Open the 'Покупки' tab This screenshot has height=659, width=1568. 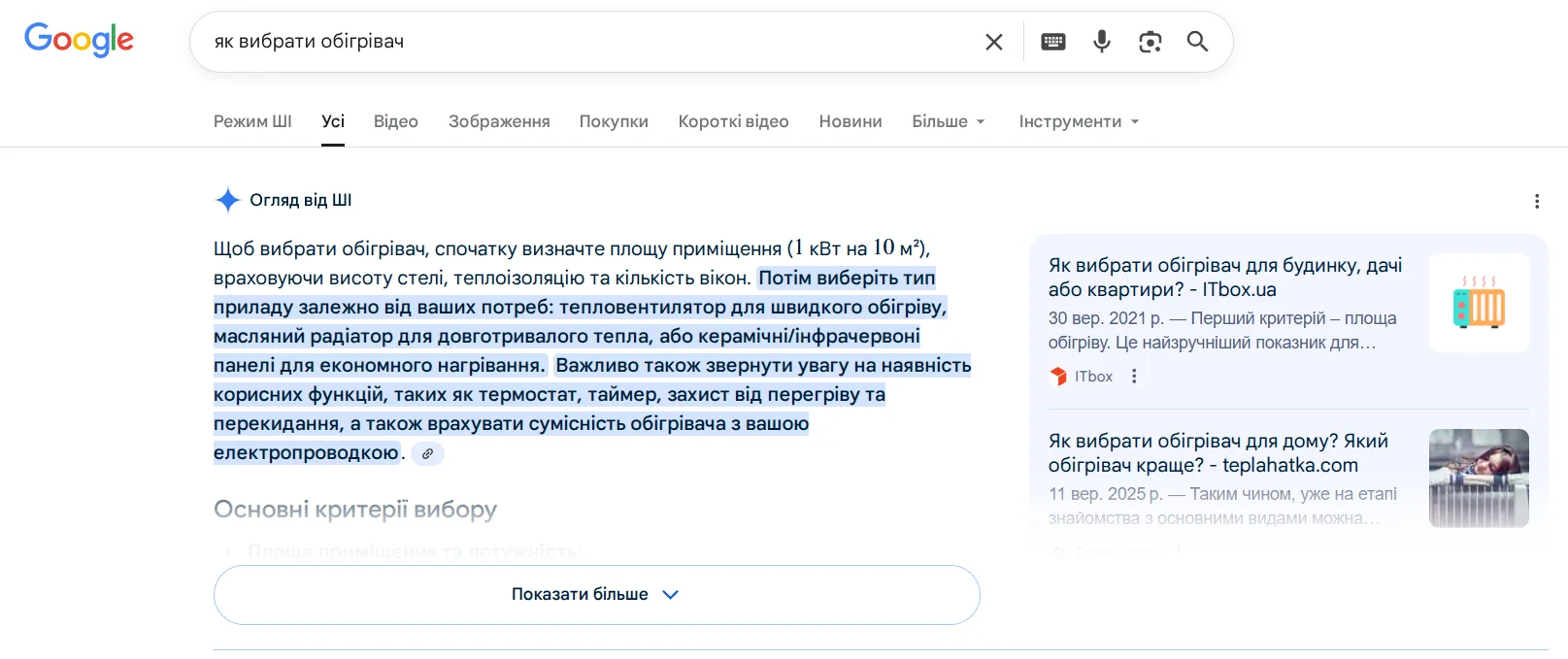click(614, 121)
